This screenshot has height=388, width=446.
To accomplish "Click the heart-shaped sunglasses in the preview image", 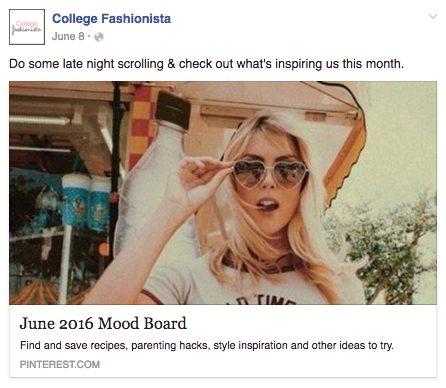I will coord(270,174).
